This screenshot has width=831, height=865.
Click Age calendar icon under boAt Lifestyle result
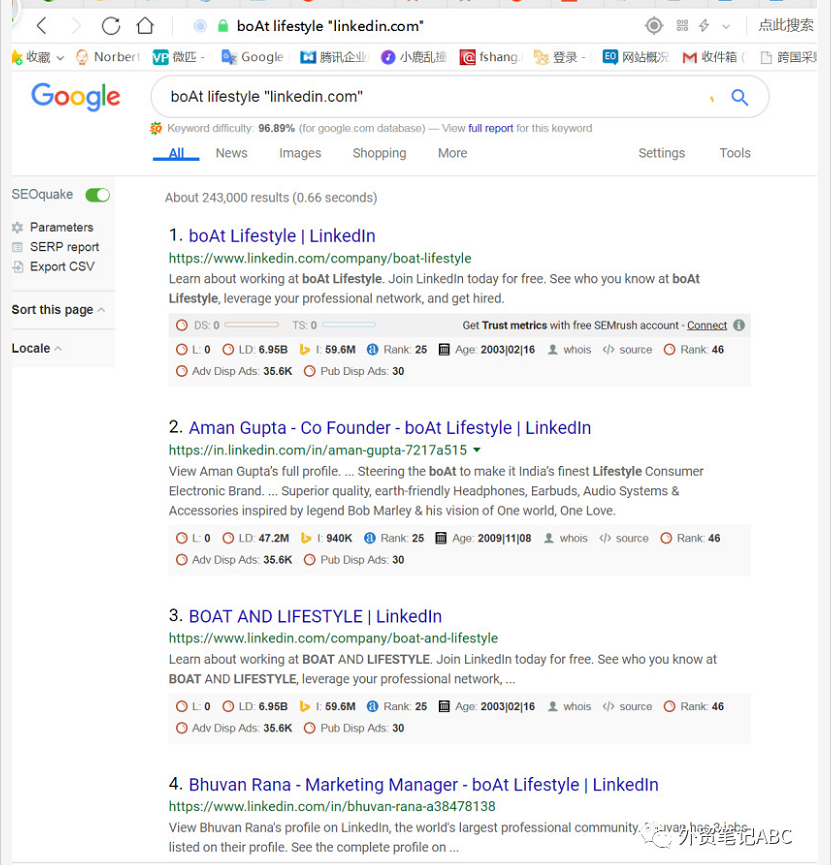[444, 350]
